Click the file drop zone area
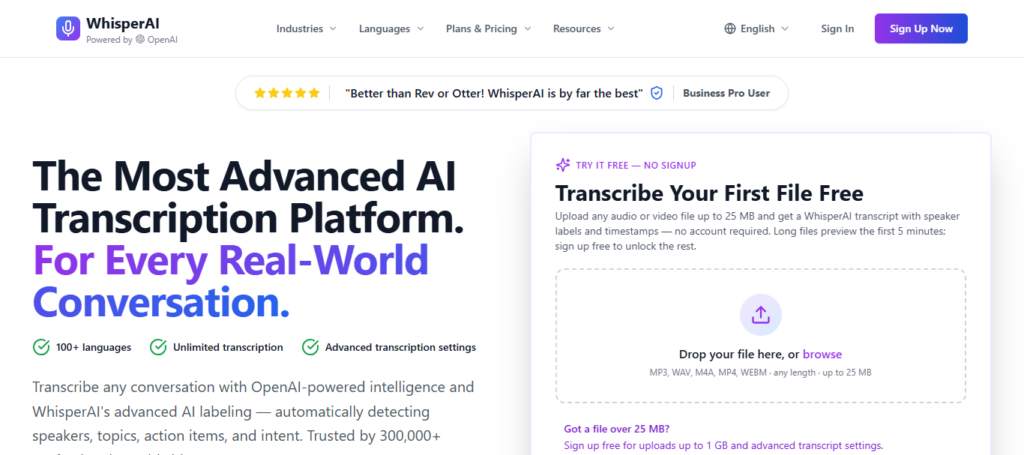The width and height of the screenshot is (1024, 455). 760,336
